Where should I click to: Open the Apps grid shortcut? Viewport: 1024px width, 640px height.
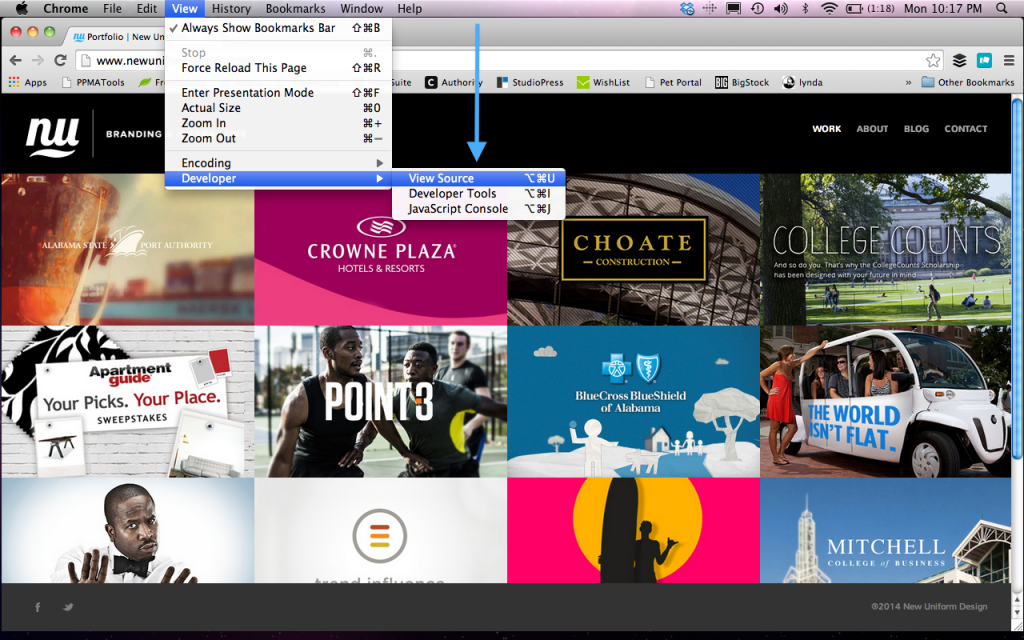point(27,82)
